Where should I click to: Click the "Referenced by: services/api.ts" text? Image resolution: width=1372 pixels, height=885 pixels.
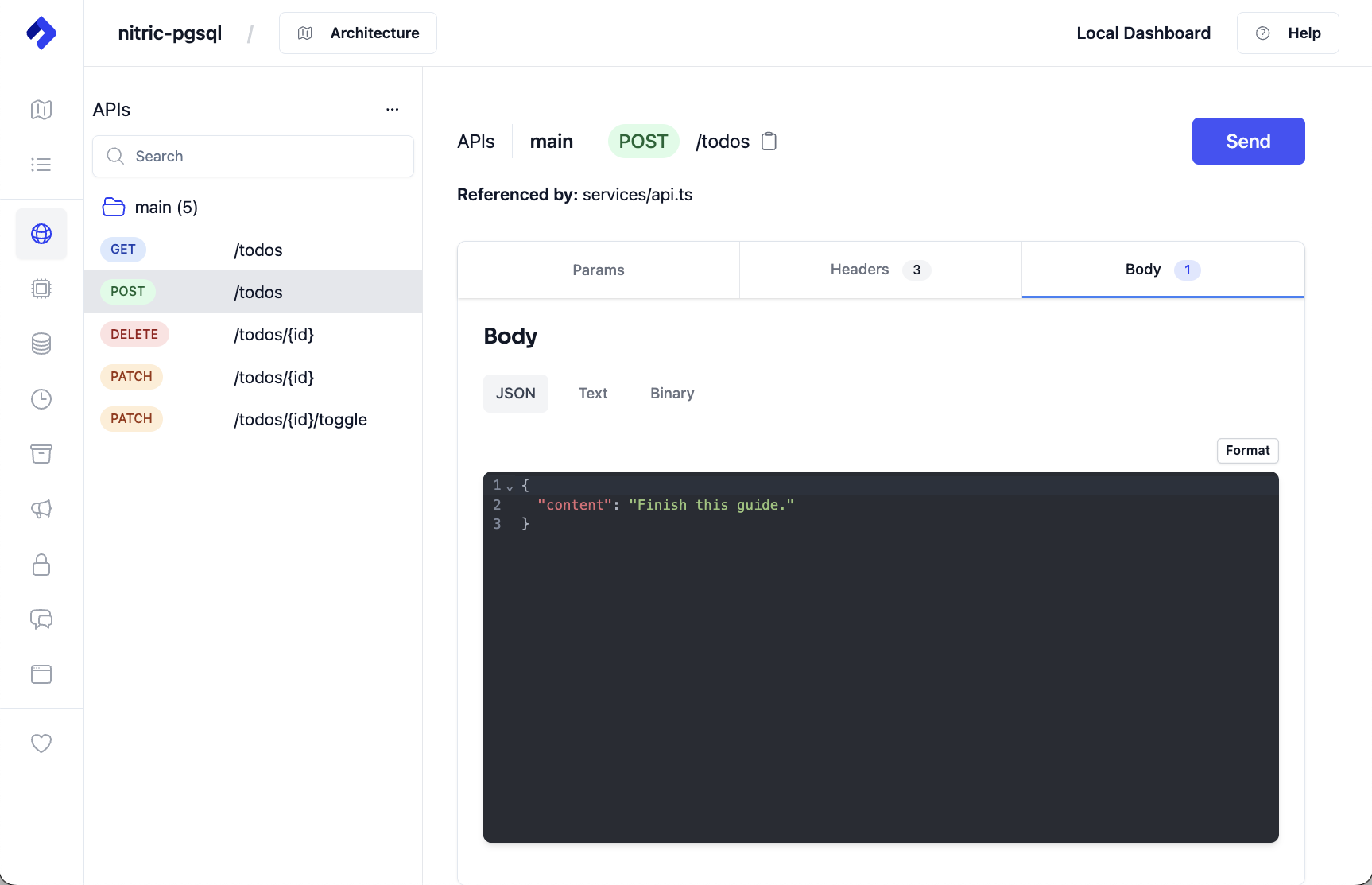[575, 195]
